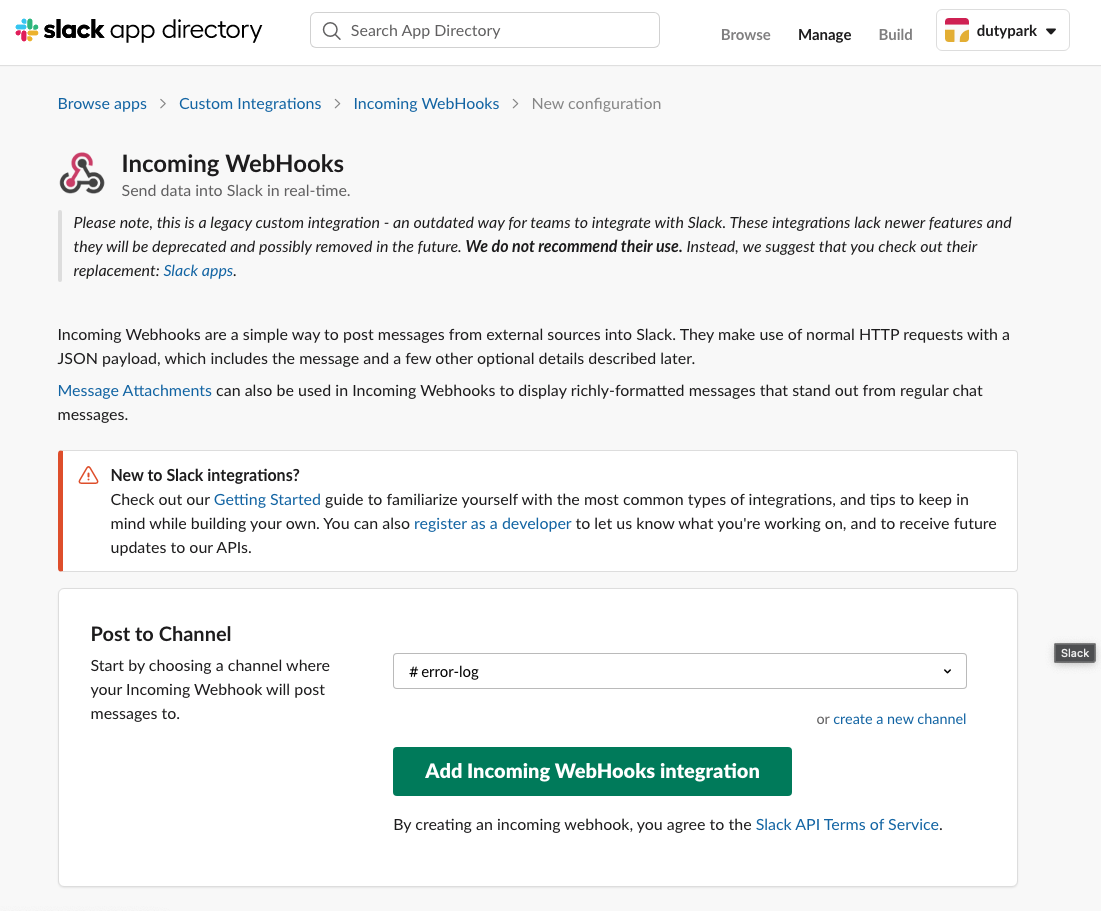Click the dutypark workspace avatar icon
Screen dimensions: 1101x911
tap(956, 30)
